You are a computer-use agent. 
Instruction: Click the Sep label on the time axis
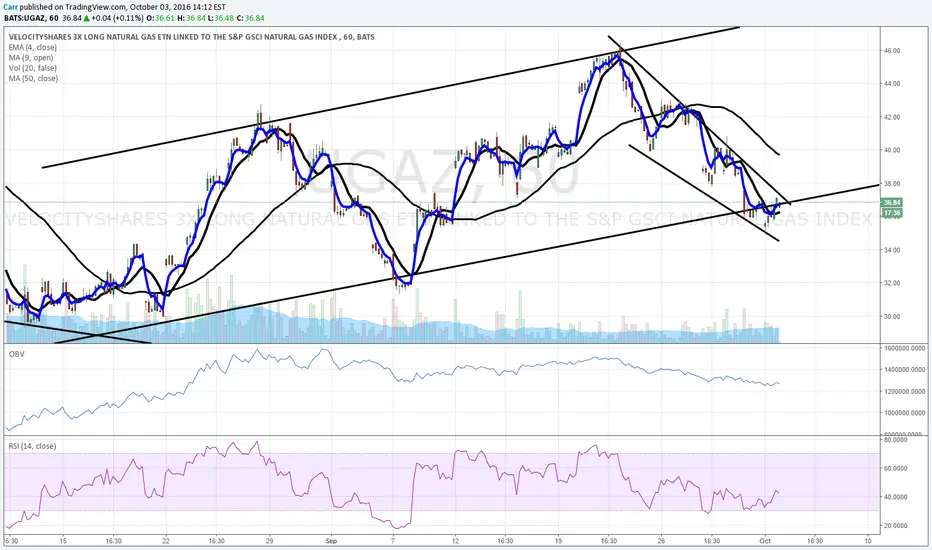point(331,541)
